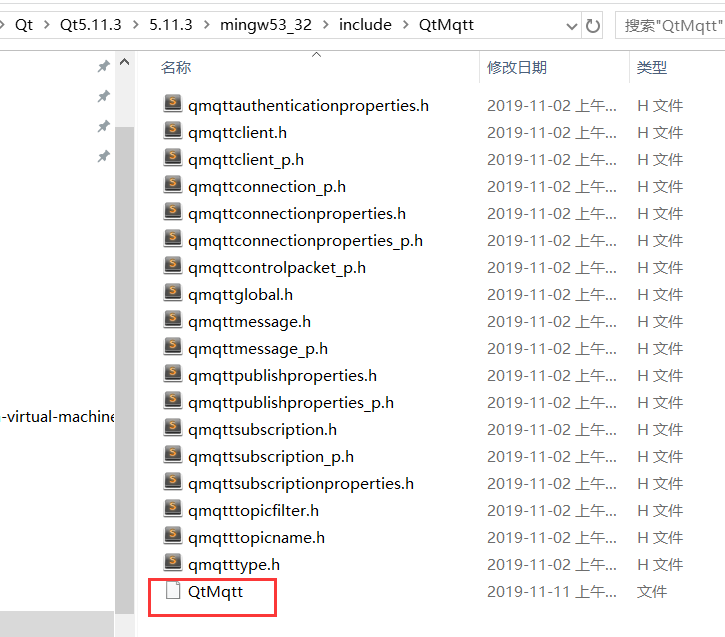Click the qmqttclient_p.h file icon
The image size is (725, 637).
pyautogui.click(x=173, y=157)
